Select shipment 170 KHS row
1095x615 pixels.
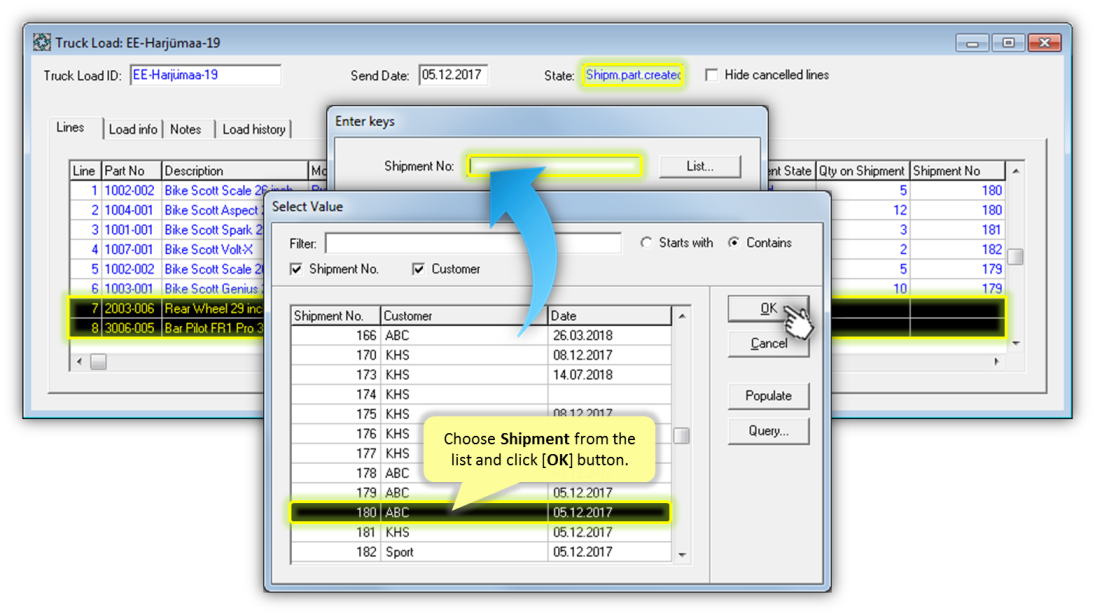(x=480, y=355)
